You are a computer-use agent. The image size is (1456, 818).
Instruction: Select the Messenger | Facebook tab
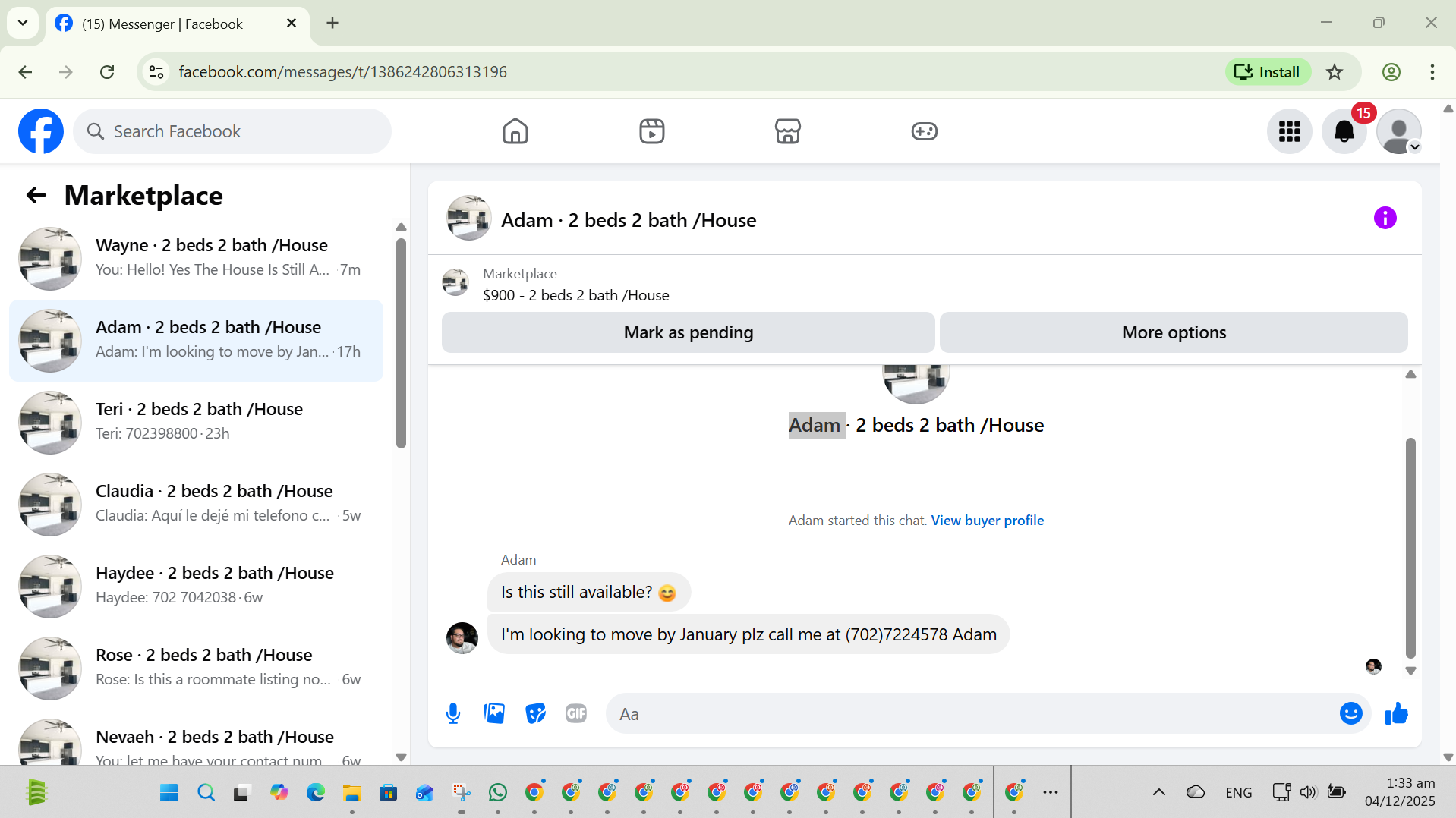coord(178,24)
